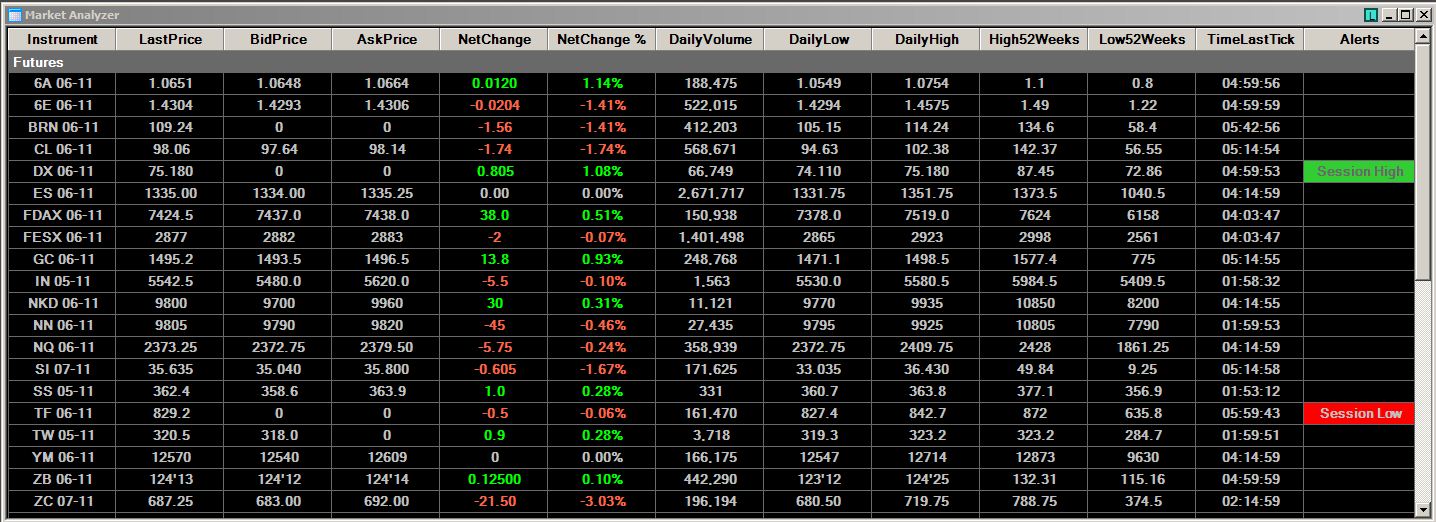
Task: Click the BidPrice column header
Action: coord(278,39)
